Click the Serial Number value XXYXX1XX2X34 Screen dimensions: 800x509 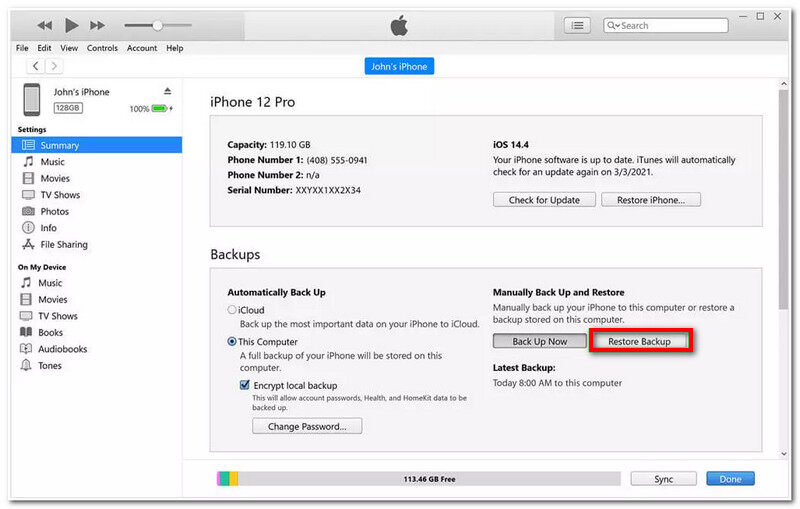pos(328,190)
